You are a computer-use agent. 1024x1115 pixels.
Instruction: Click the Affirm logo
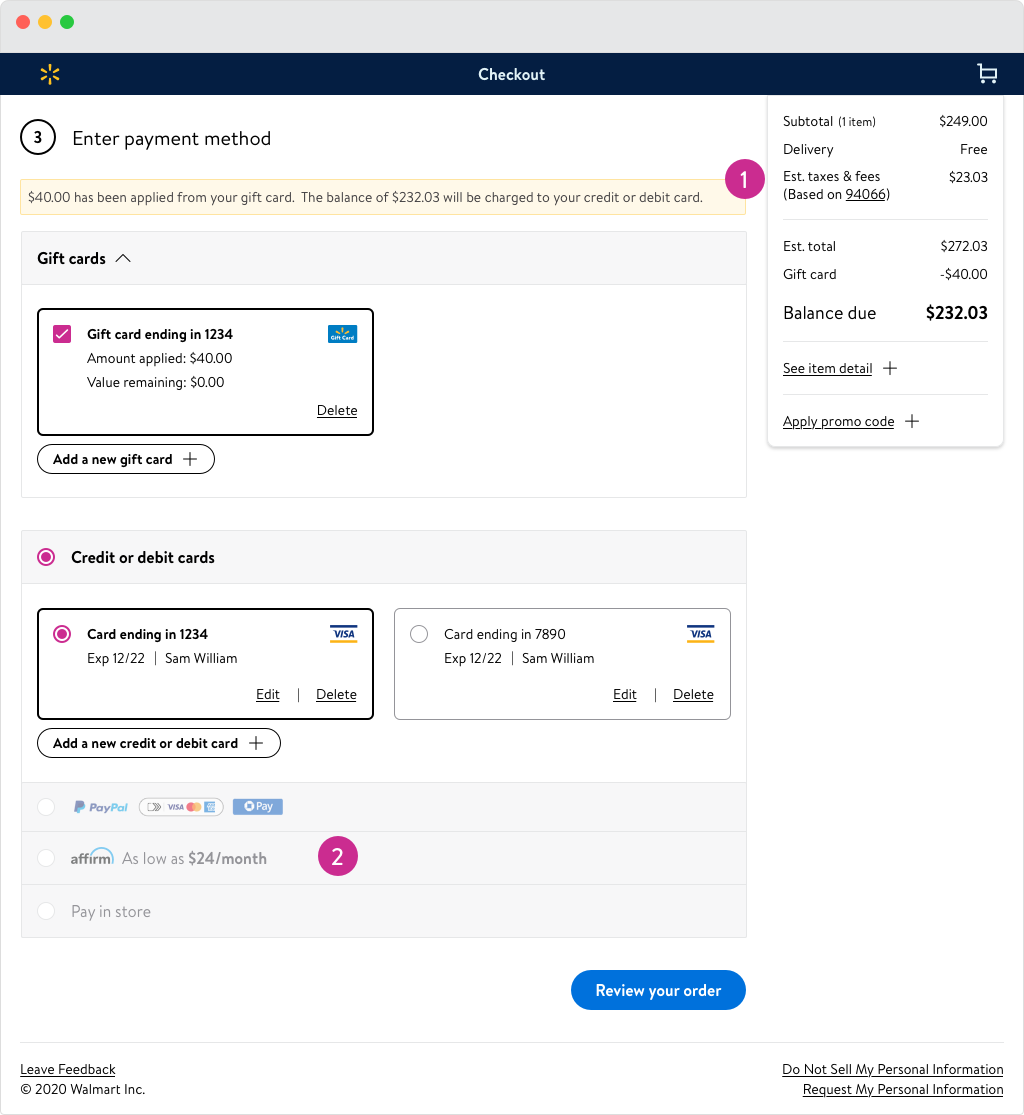[91, 858]
